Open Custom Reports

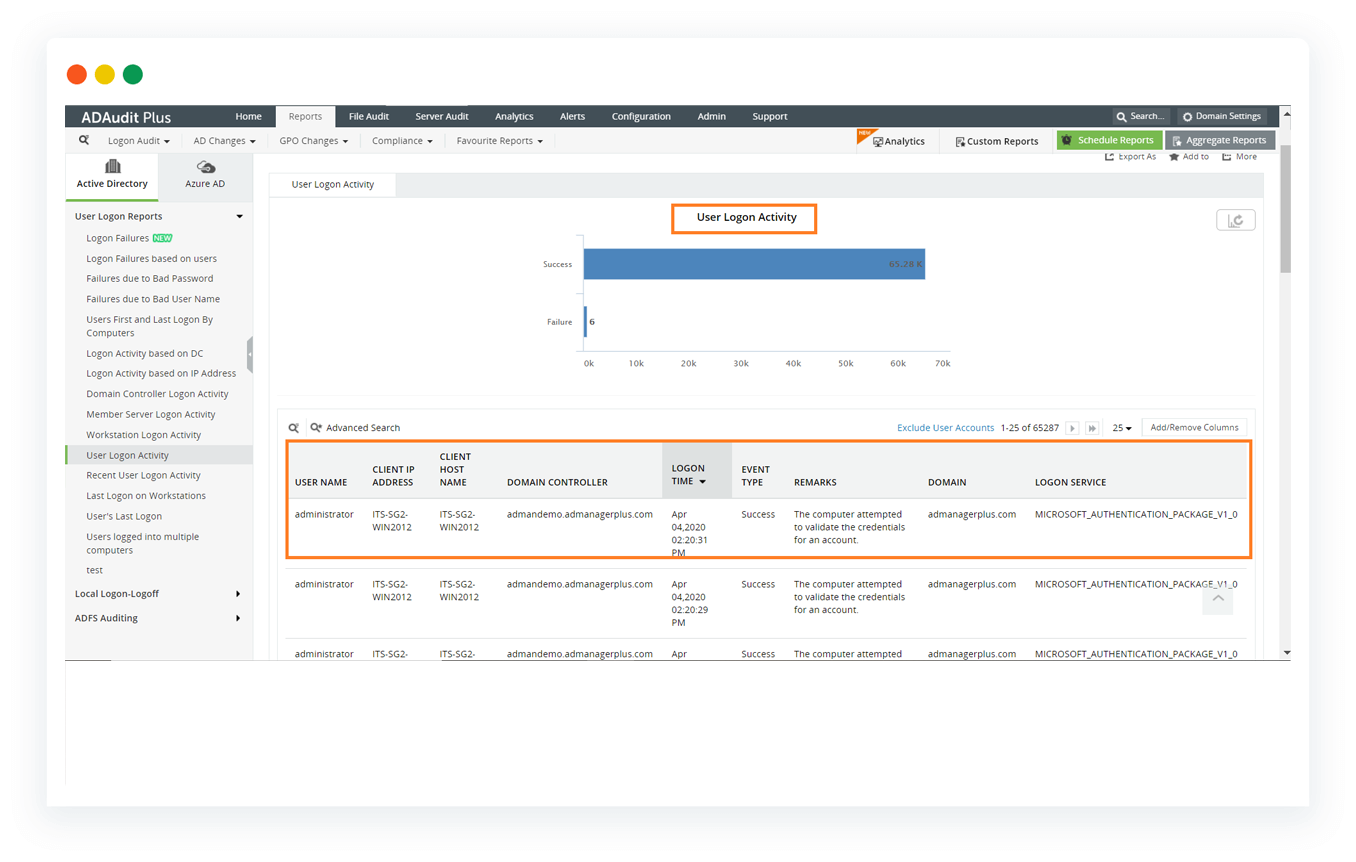pyautogui.click(x=996, y=141)
